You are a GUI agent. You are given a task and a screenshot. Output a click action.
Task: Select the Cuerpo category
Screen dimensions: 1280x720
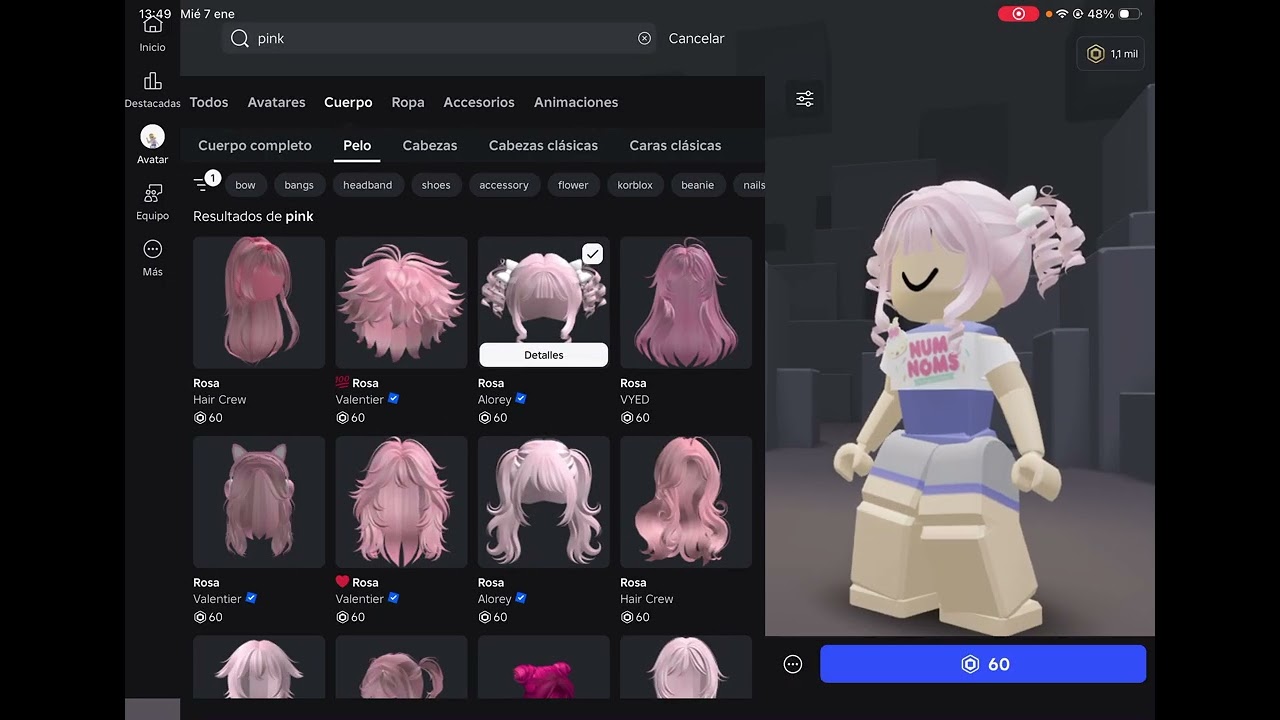(348, 102)
